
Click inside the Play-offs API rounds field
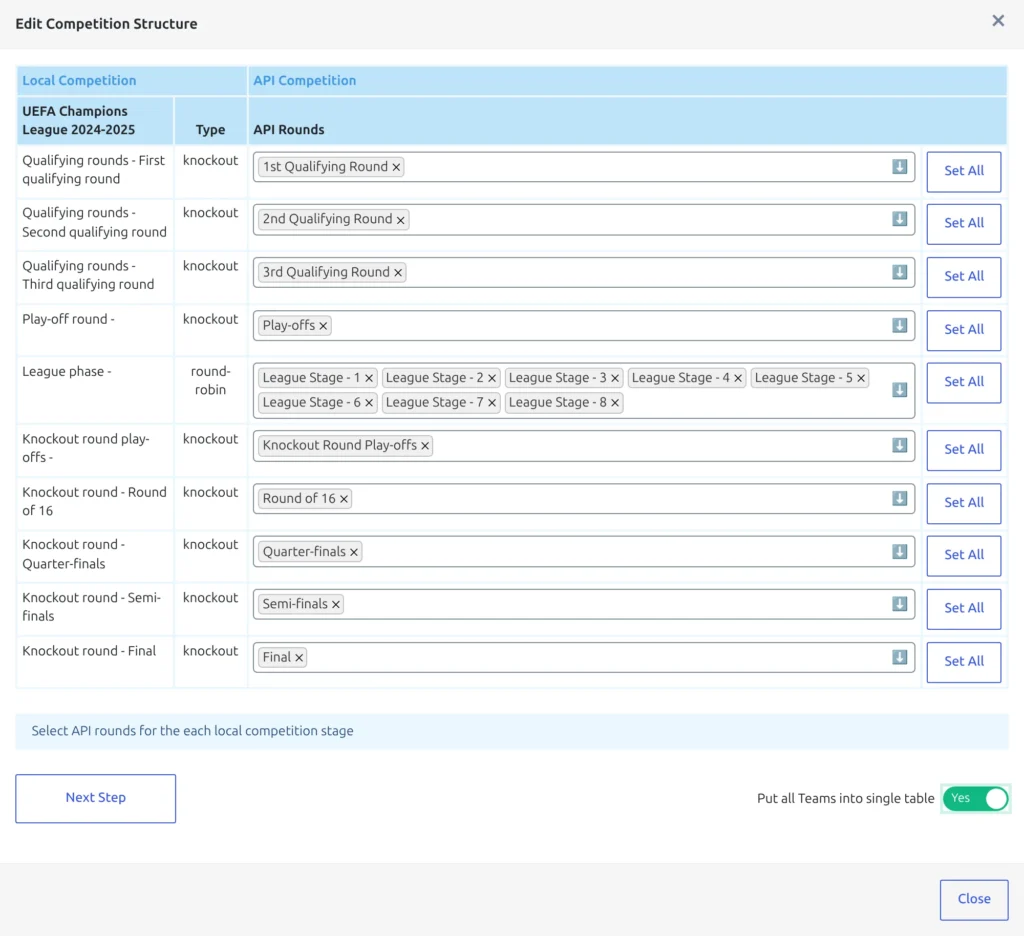click(x=584, y=325)
